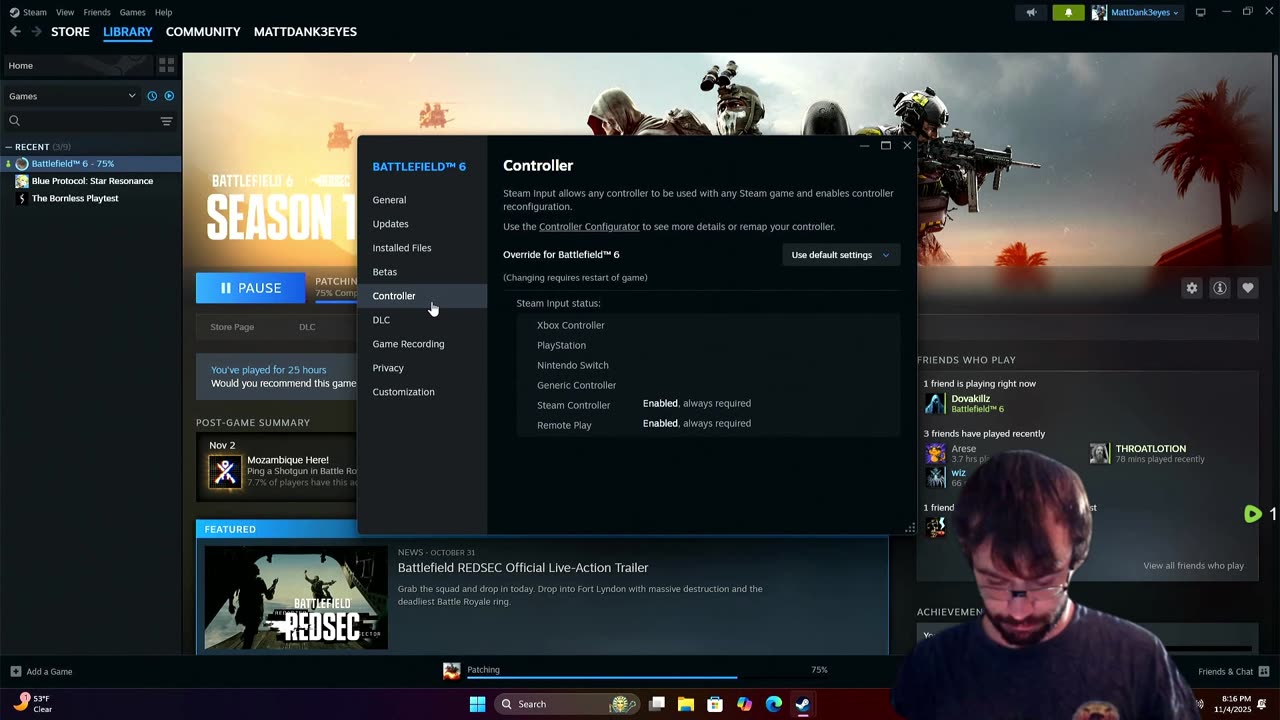Select The Bornless Playtest in library

(75, 198)
